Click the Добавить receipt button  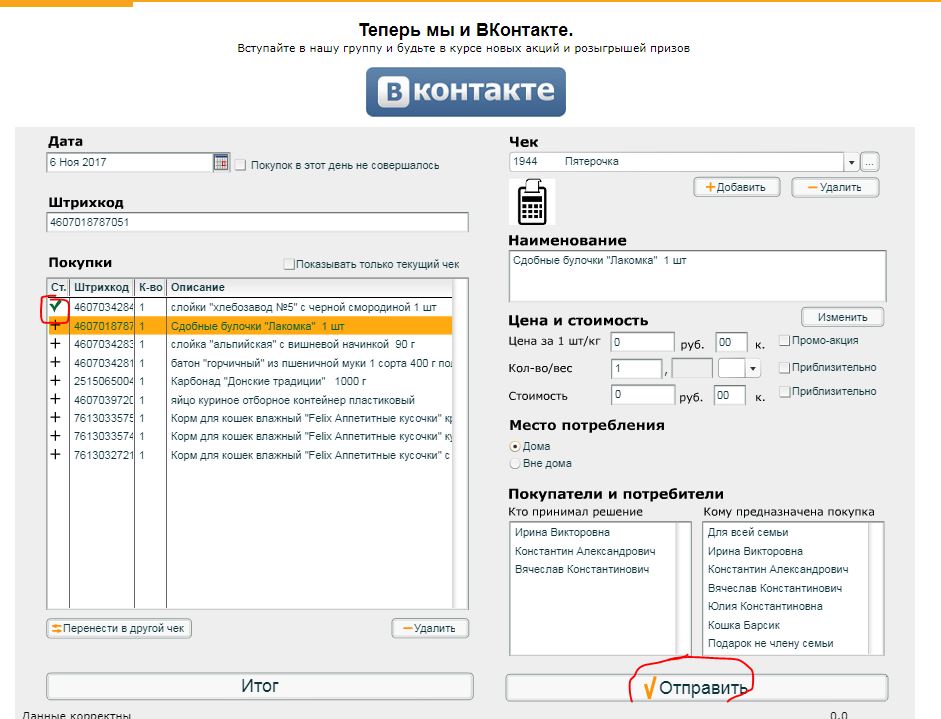tap(736, 187)
